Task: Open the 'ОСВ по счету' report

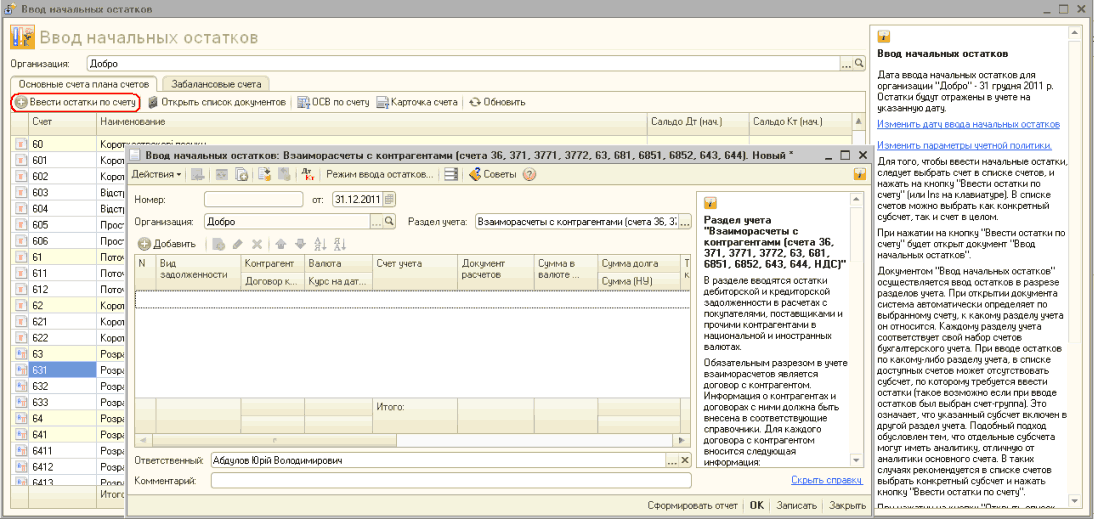Action: 333,102
